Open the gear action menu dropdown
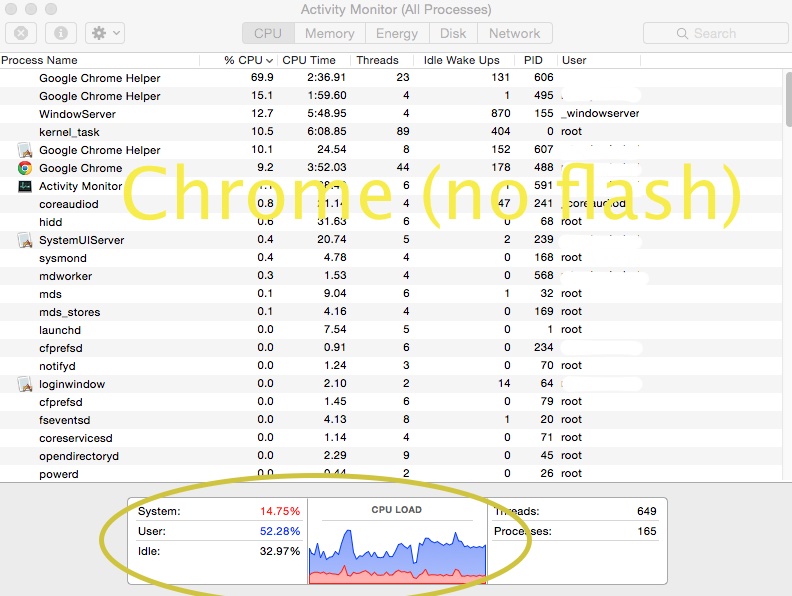Screen dimensions: 792x596 105,33
